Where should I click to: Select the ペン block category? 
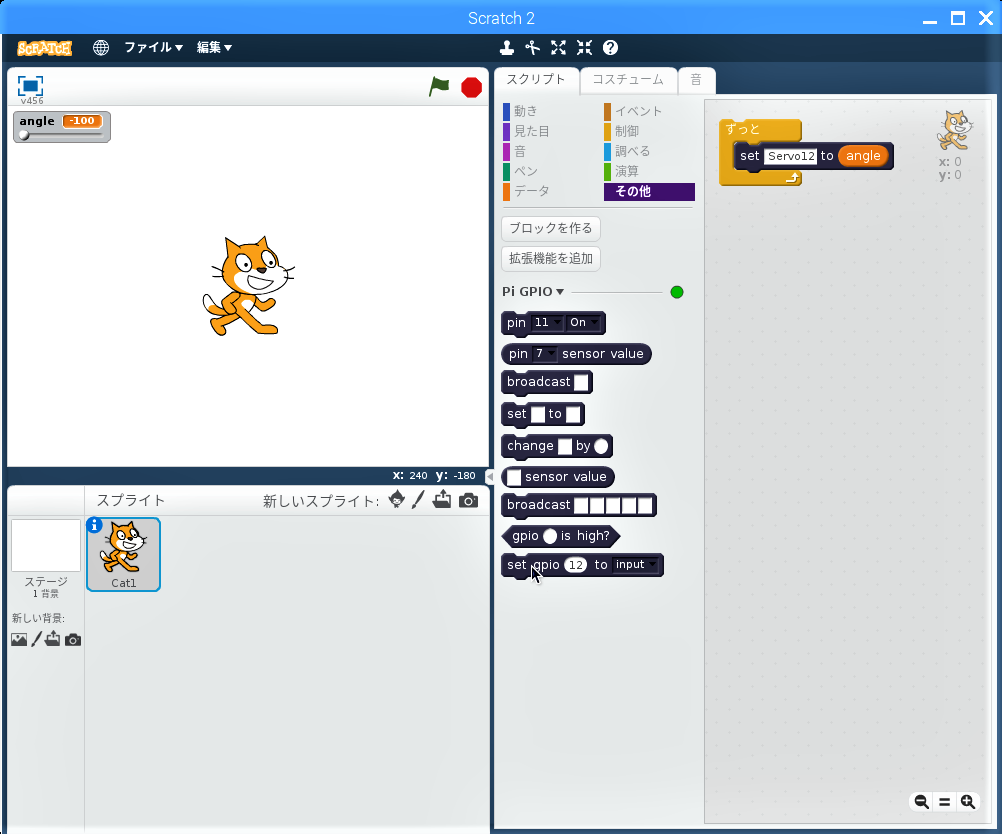coord(525,171)
